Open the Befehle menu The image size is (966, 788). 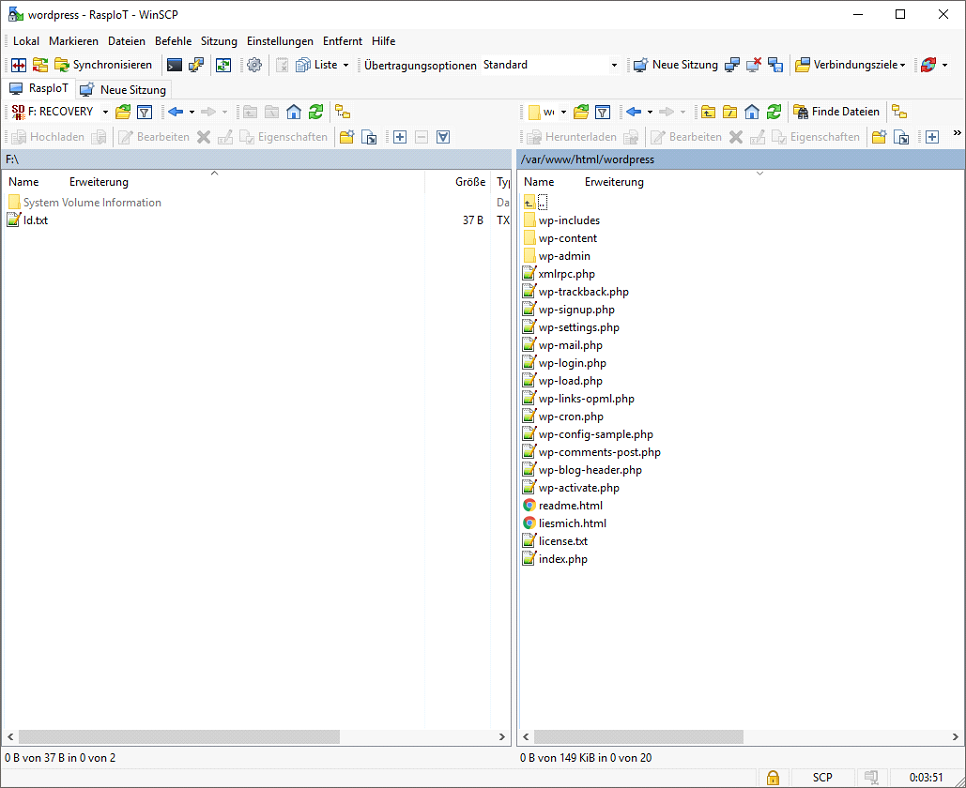tap(173, 41)
